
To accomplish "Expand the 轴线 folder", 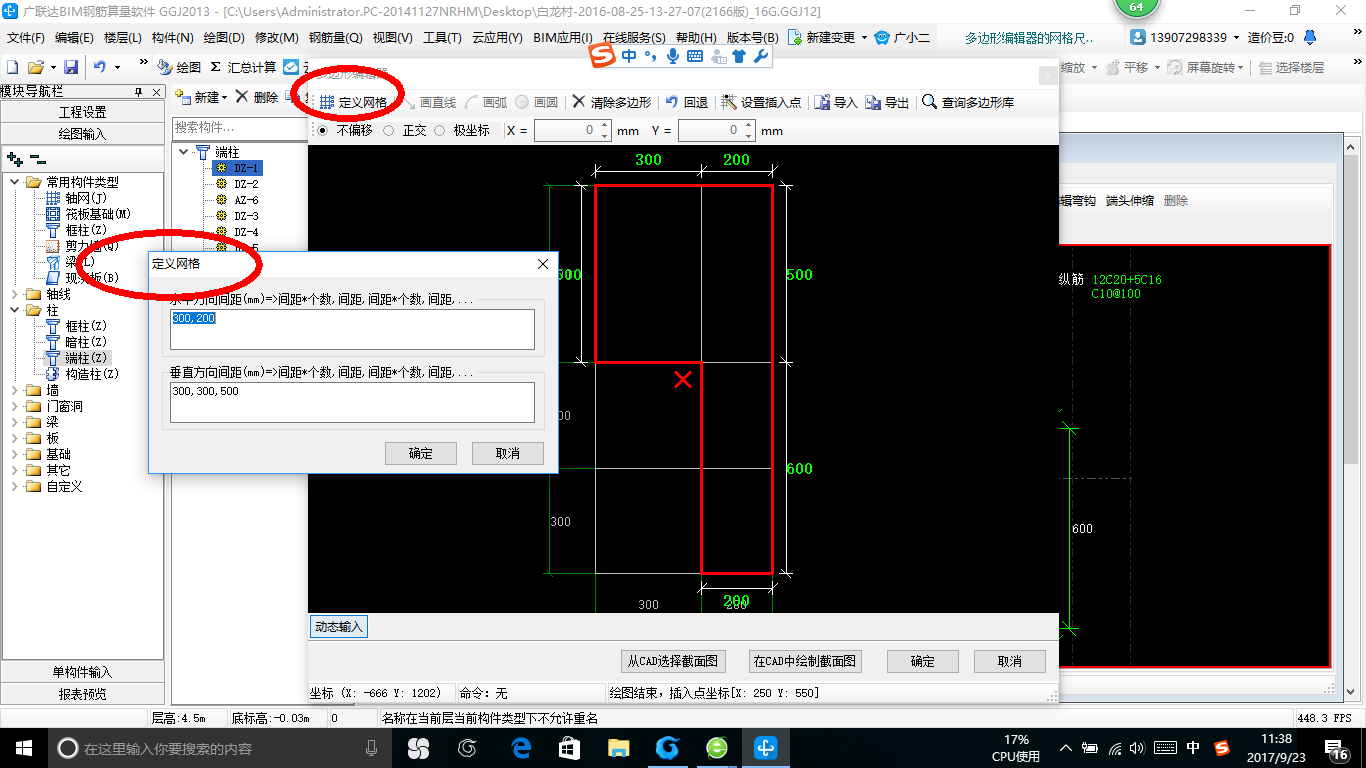I will 14,294.
